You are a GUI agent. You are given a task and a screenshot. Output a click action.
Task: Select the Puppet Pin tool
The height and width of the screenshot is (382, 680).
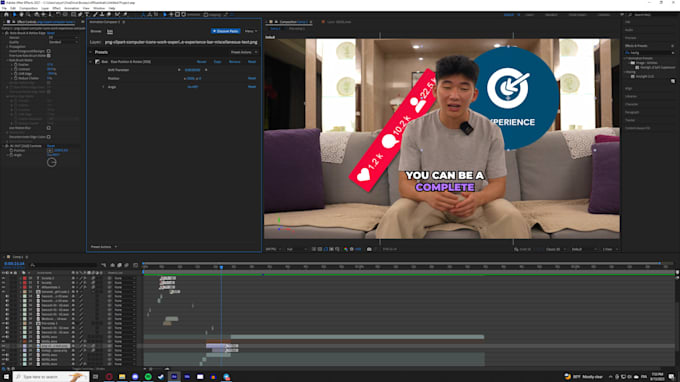click(x=125, y=14)
